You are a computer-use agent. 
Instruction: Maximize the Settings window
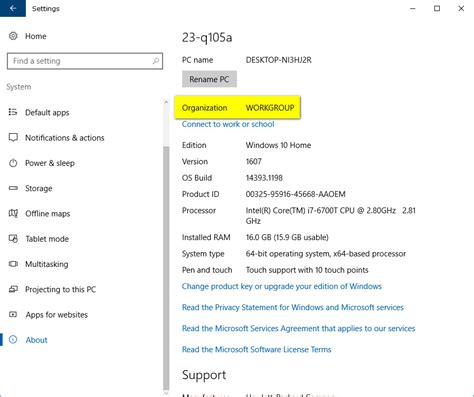437,8
